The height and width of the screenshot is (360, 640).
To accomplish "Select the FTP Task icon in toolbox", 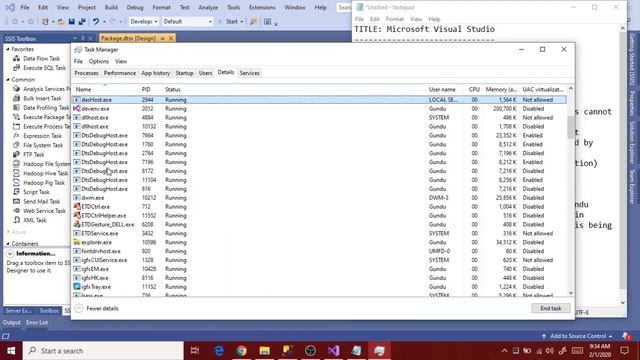I will point(16,154).
